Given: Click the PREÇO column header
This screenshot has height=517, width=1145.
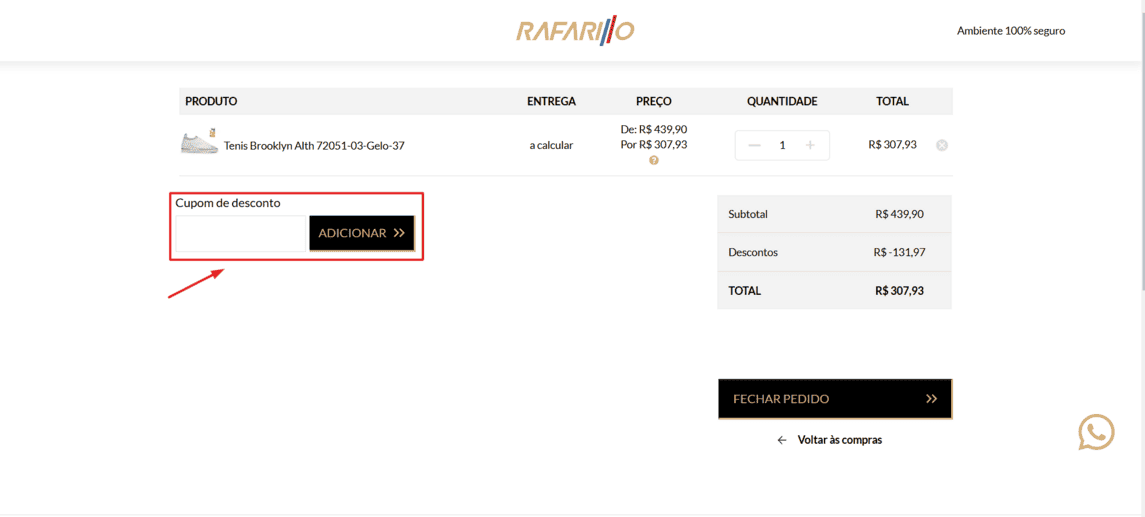Looking at the screenshot, I should tap(654, 102).
